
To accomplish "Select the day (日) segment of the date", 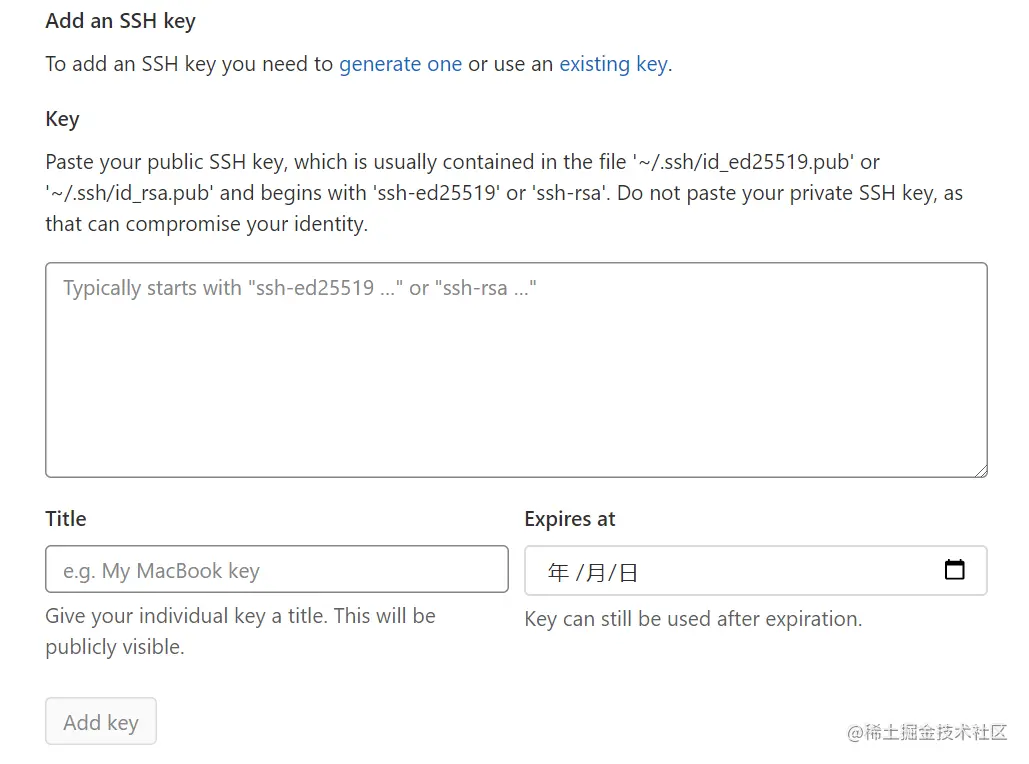I will (628, 572).
